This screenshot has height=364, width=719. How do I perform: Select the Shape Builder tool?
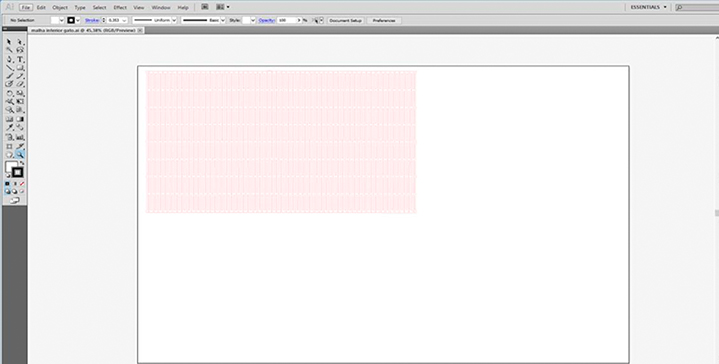(9, 110)
